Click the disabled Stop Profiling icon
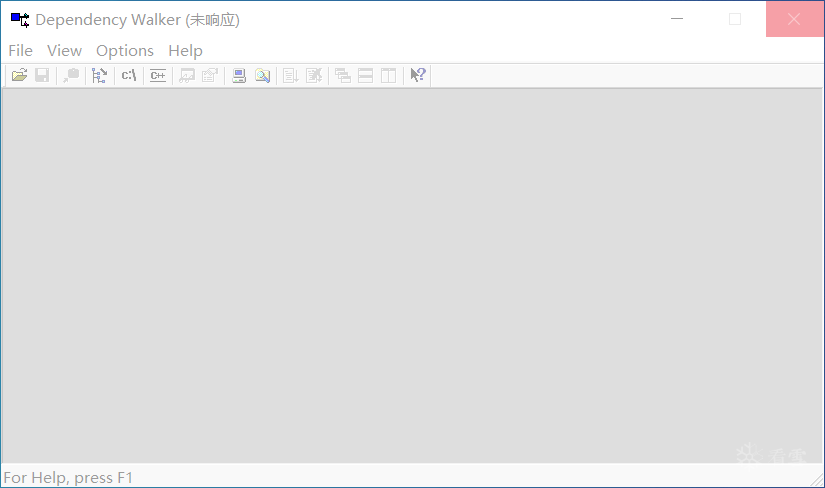 (x=314, y=75)
